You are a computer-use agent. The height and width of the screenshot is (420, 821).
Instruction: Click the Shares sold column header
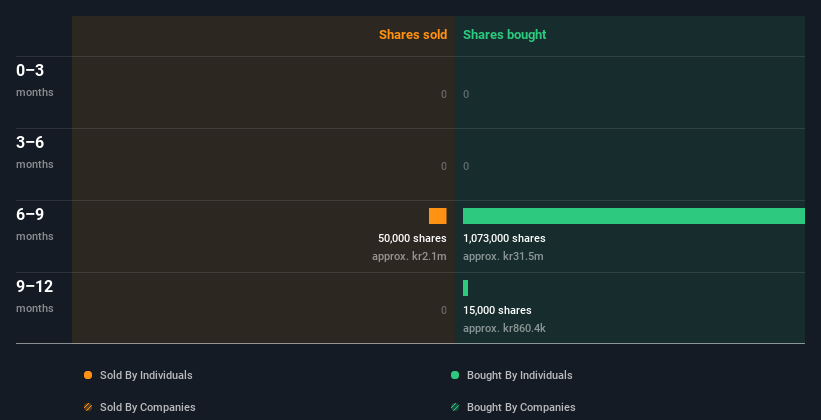[413, 35]
